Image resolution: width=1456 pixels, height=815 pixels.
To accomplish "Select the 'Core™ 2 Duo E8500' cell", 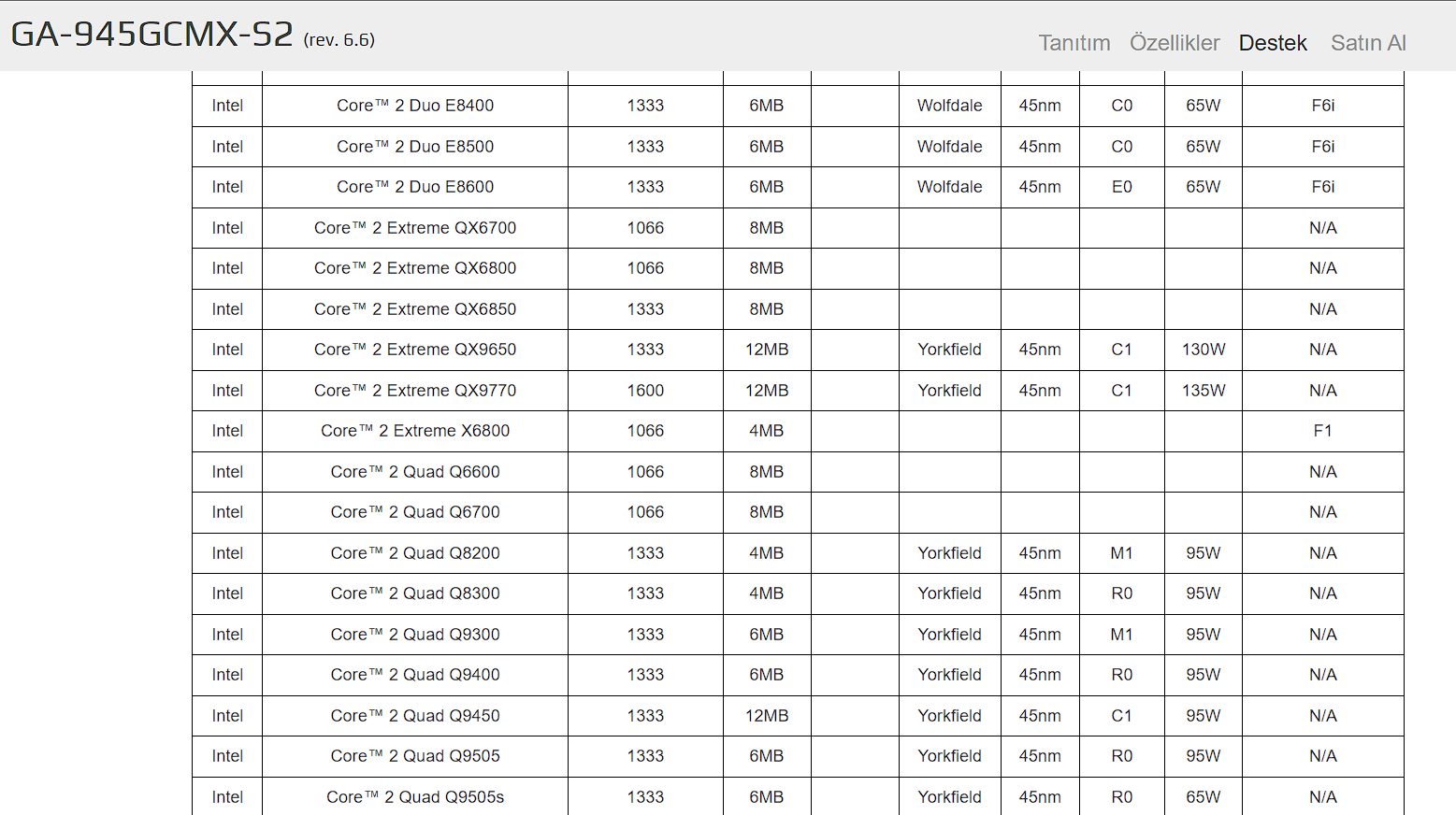I will (x=415, y=147).
